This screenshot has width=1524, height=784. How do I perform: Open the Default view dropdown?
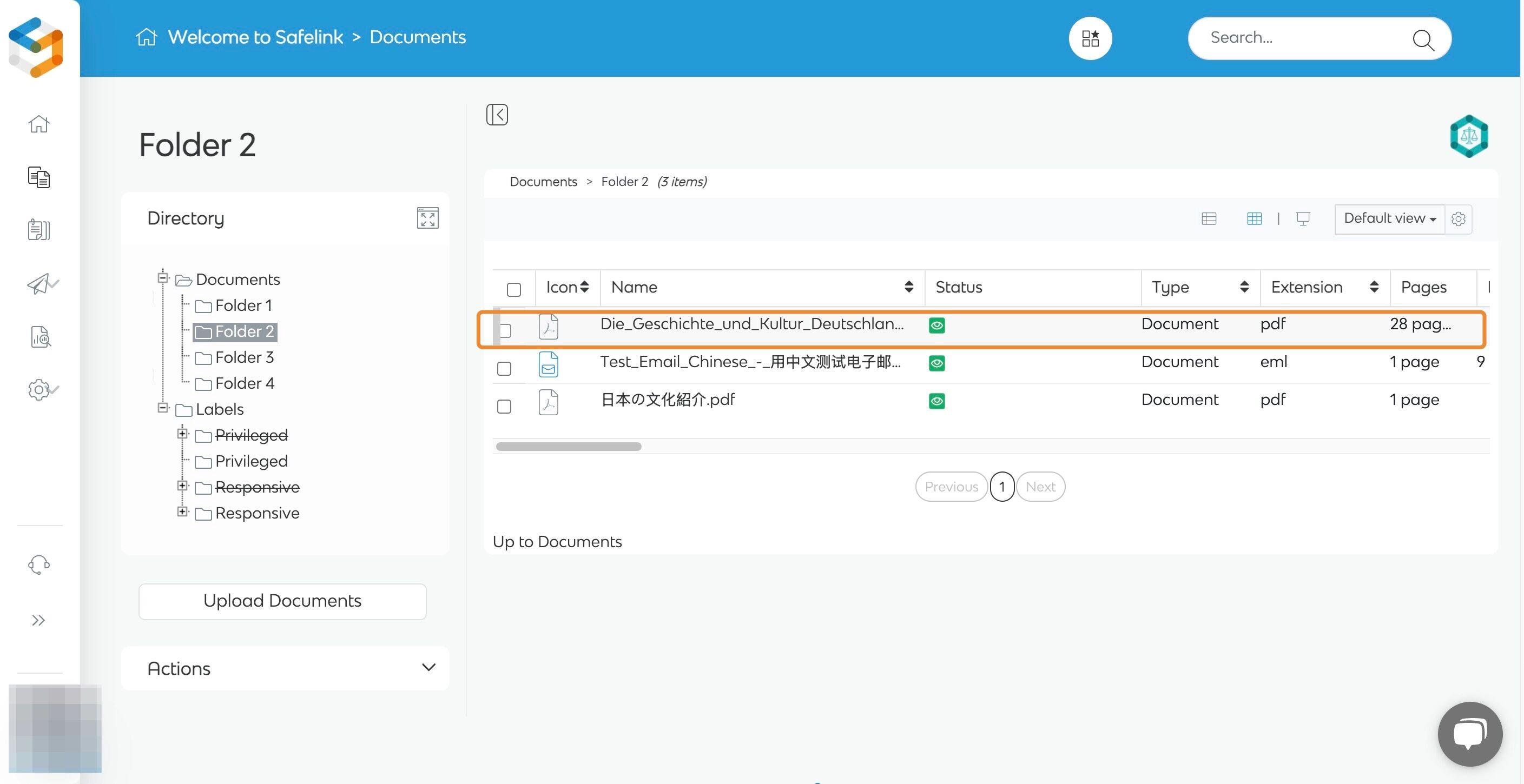(x=1389, y=219)
